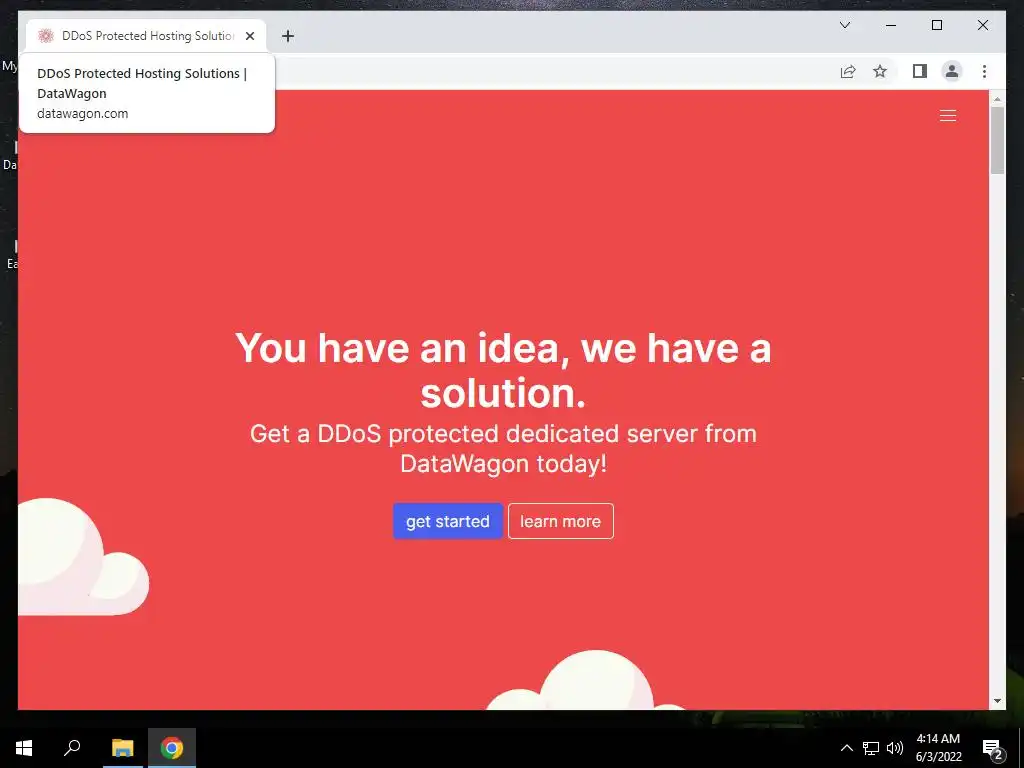The image size is (1024, 768).
Task: Bookmark this page with the star icon
Action: (x=880, y=71)
